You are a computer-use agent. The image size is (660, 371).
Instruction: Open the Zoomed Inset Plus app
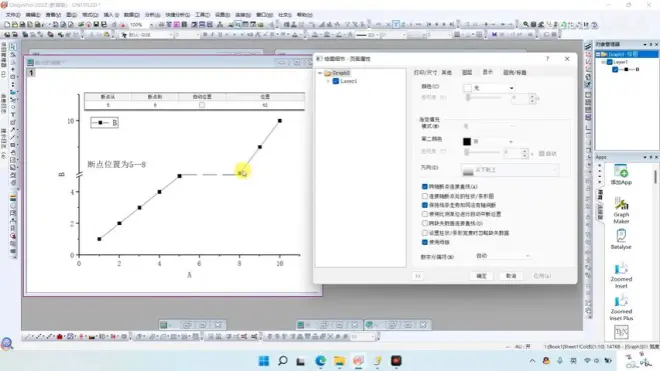point(621,308)
